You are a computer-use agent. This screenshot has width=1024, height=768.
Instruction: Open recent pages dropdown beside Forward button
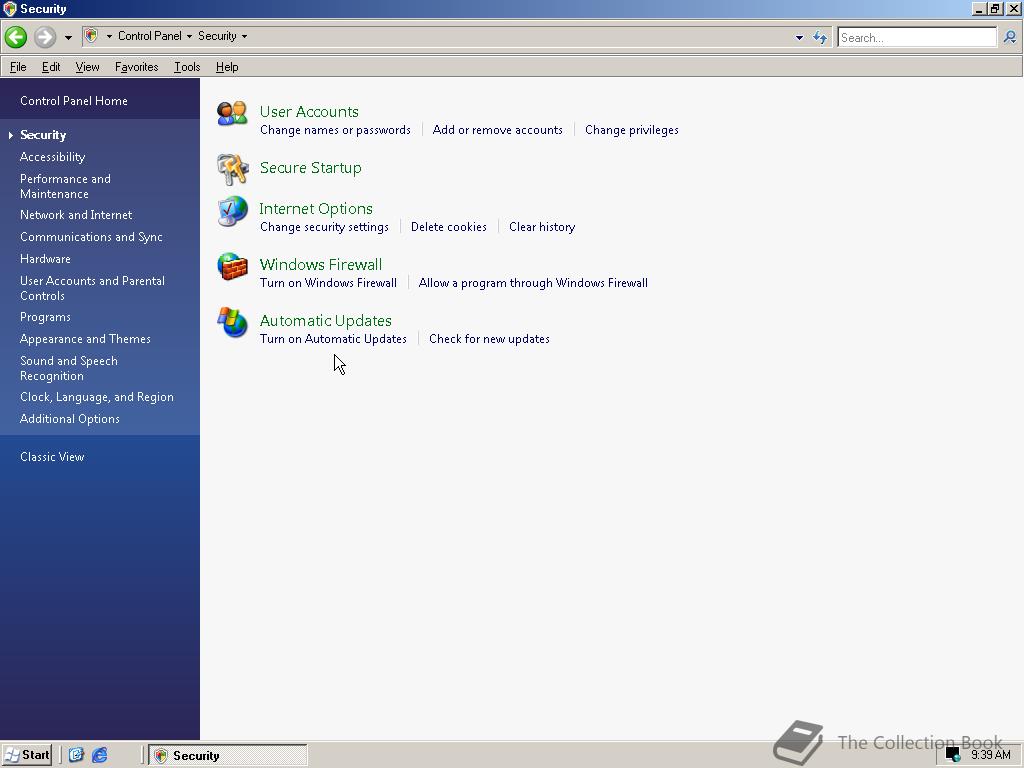point(68,38)
